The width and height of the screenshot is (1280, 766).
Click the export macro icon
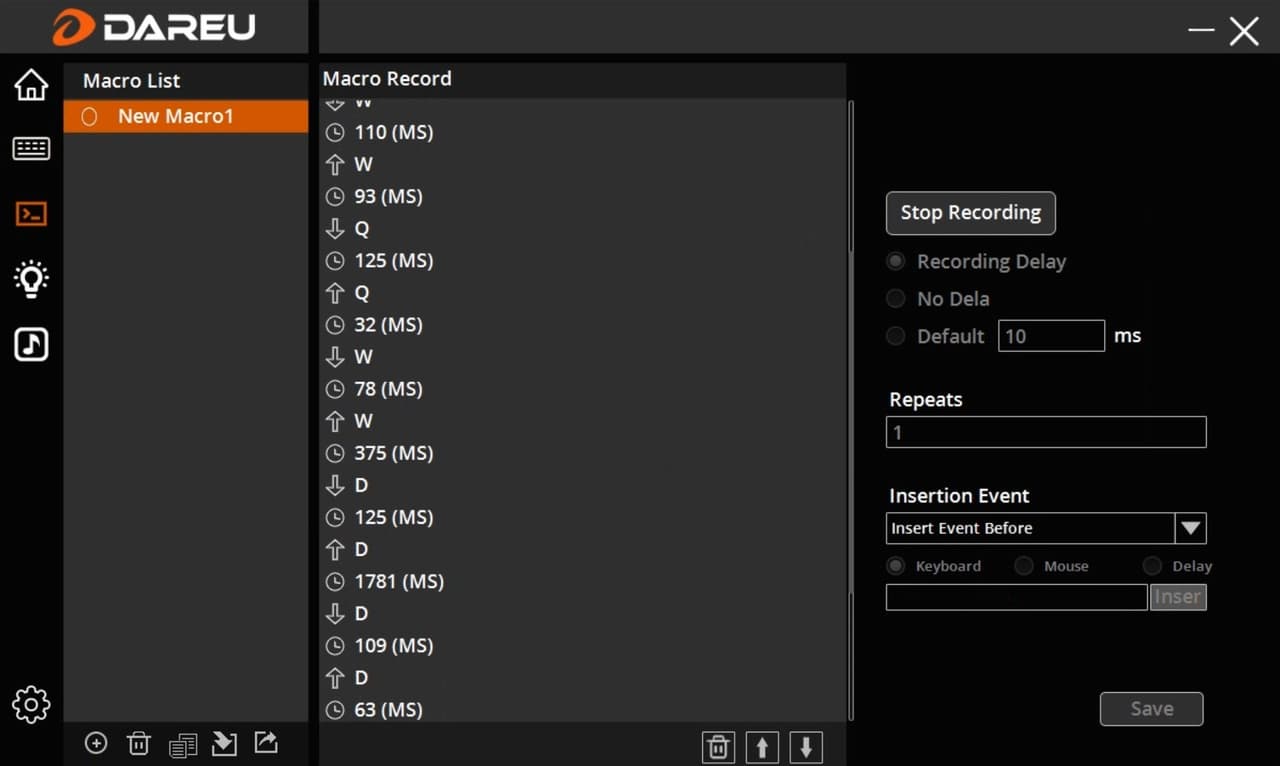point(266,742)
